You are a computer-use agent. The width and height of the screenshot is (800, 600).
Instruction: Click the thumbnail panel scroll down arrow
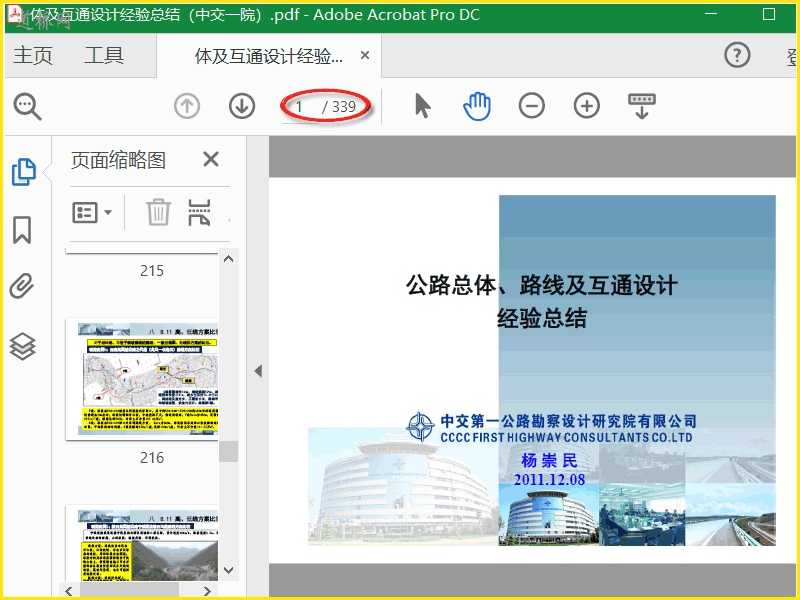click(229, 570)
